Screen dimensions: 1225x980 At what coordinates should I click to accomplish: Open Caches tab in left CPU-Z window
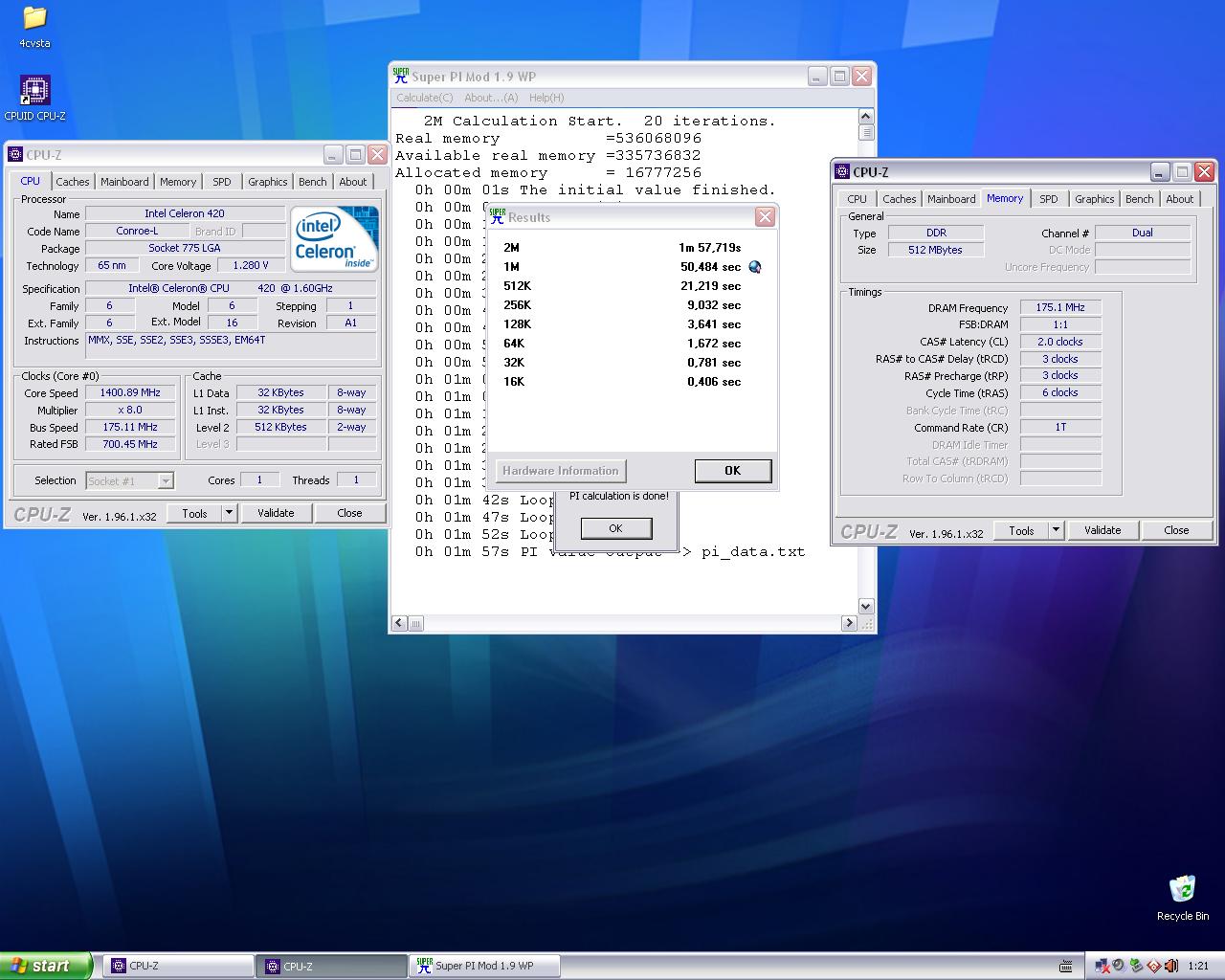[72, 182]
